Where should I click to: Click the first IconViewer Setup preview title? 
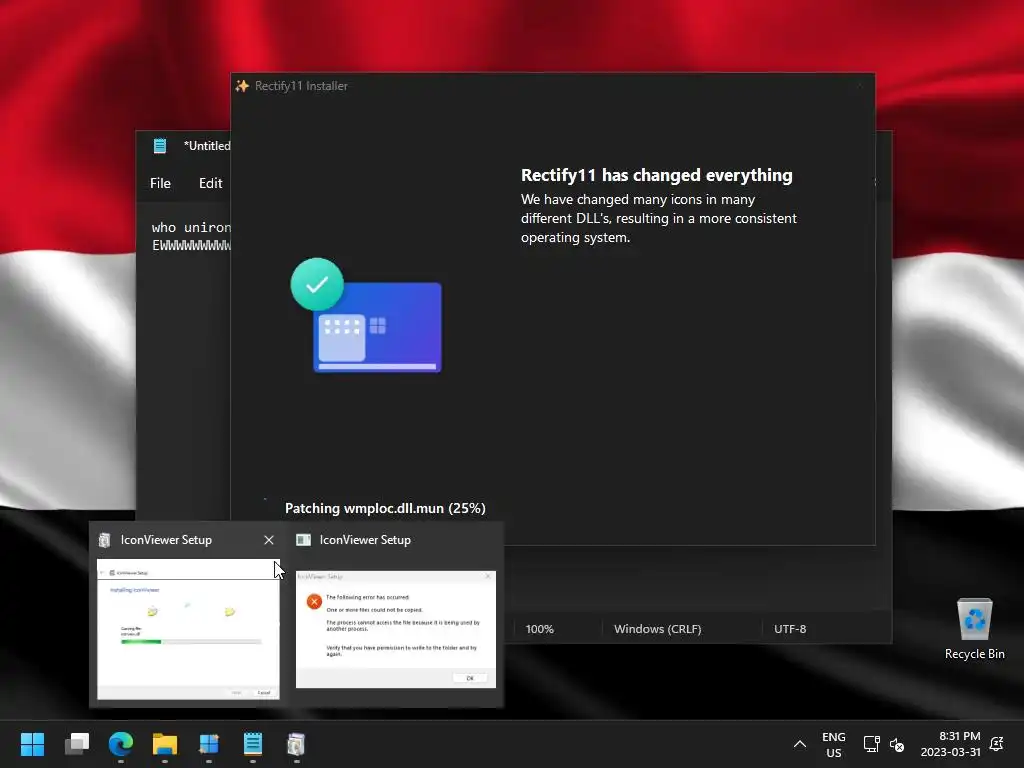tap(166, 540)
